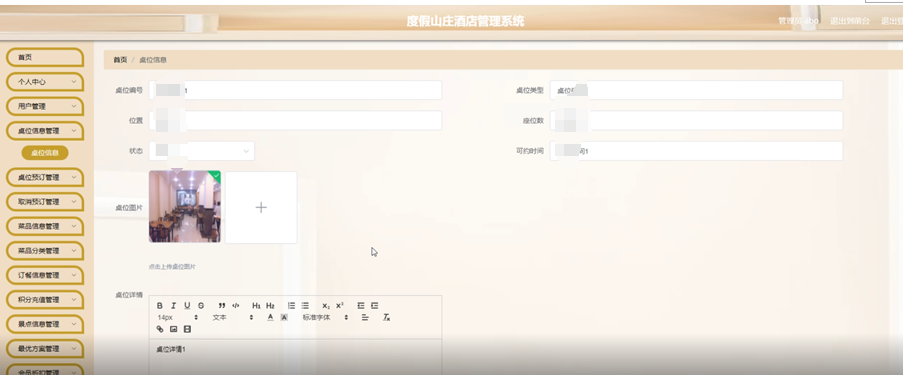Click the 管理员 account label in header
903x375 pixels.
[798, 21]
